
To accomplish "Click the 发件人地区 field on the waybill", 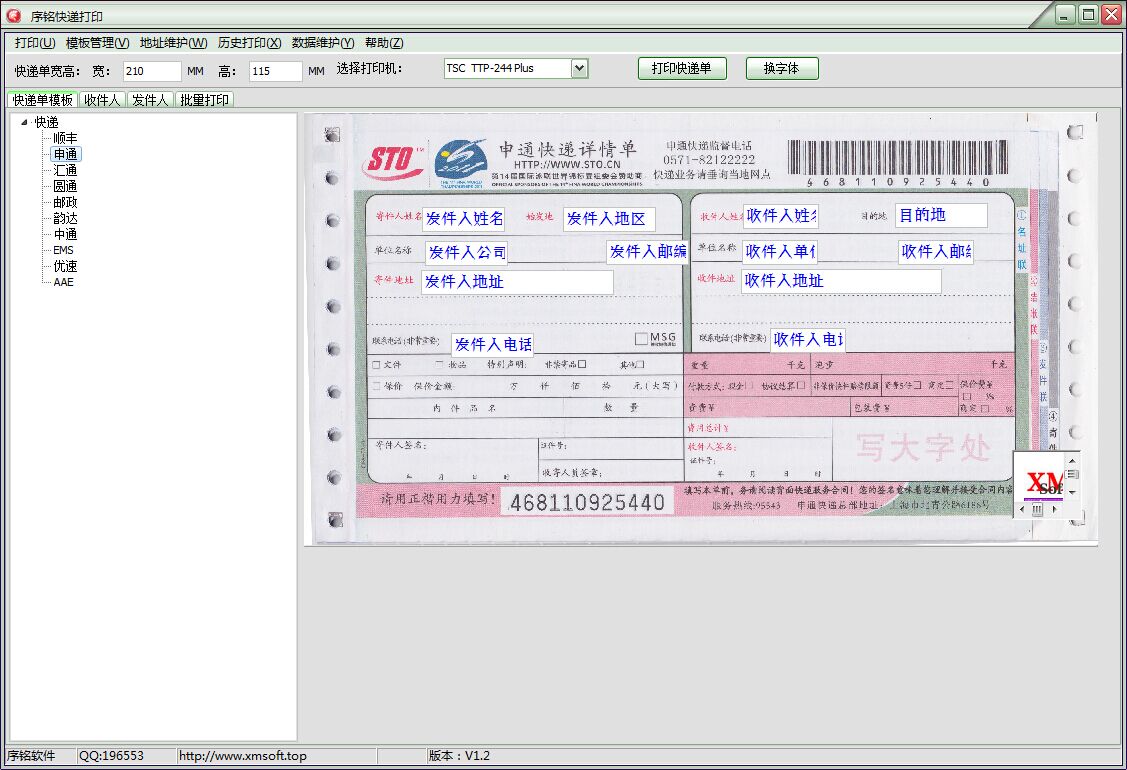I will tap(608, 219).
